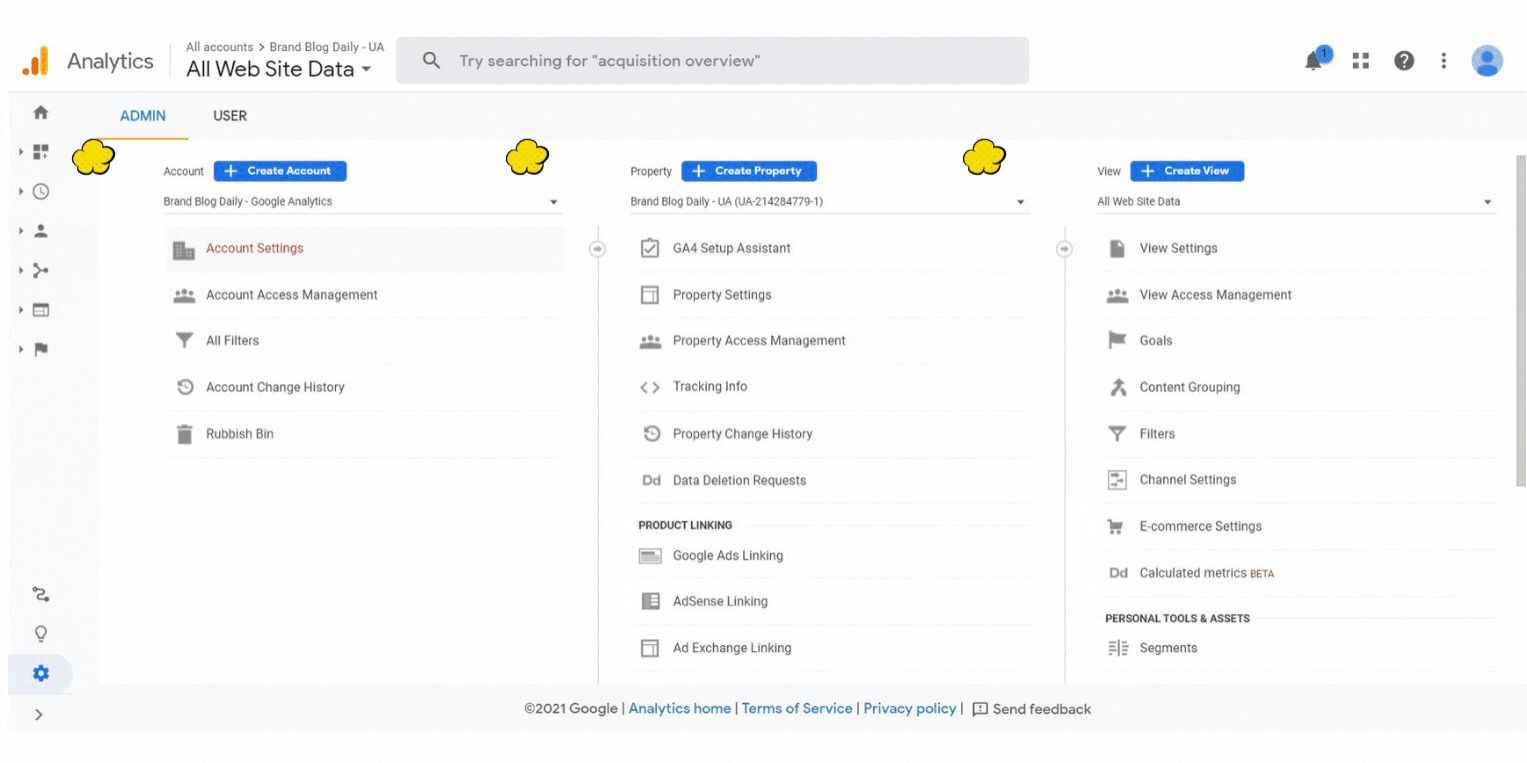Viewport: 1527px width, 763px height.
Task: Click the view Filters funnel icon
Action: coord(1117,434)
